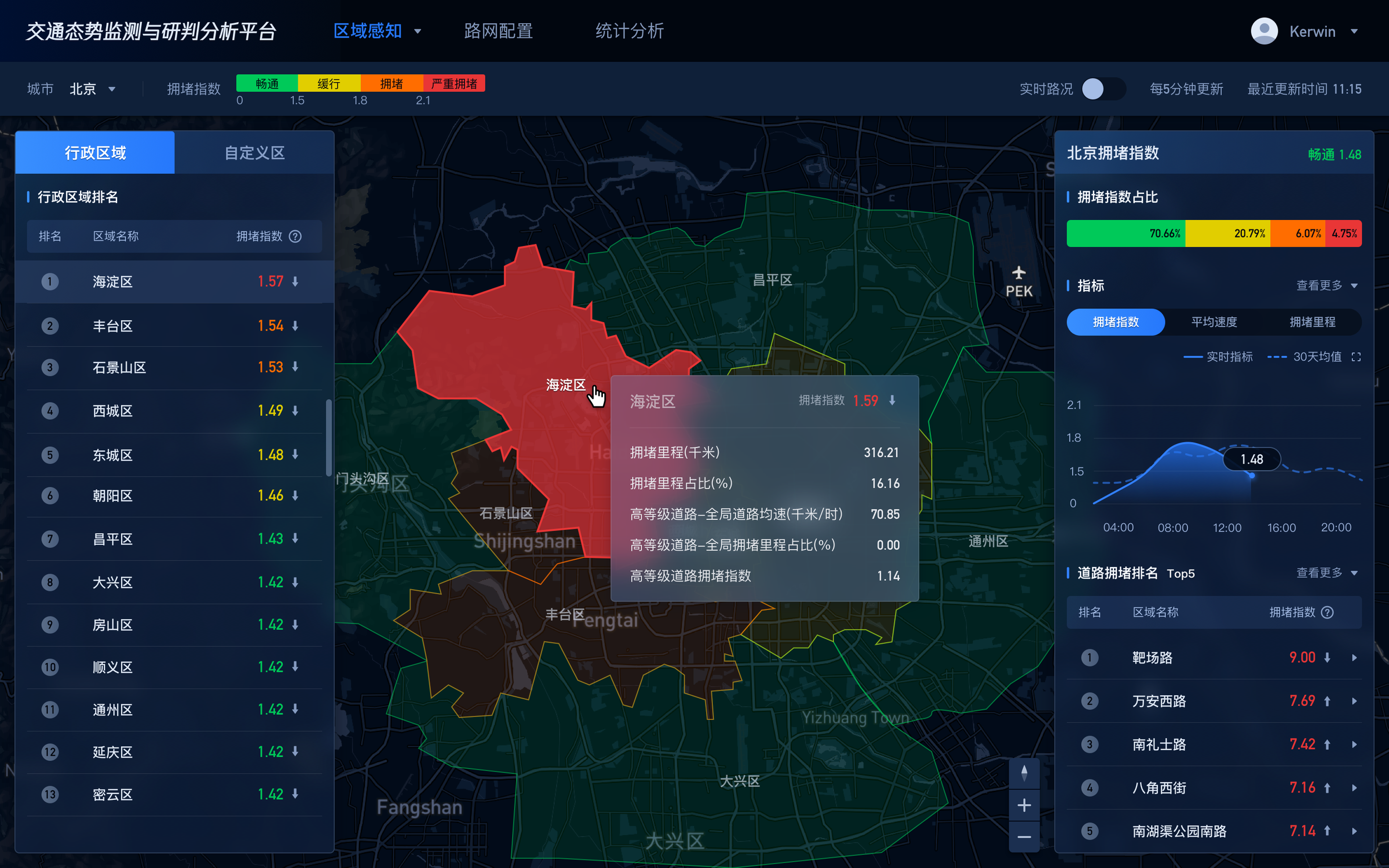Click the compass icon above the zoom controls
Image resolution: width=1389 pixels, height=868 pixels.
1025,773
